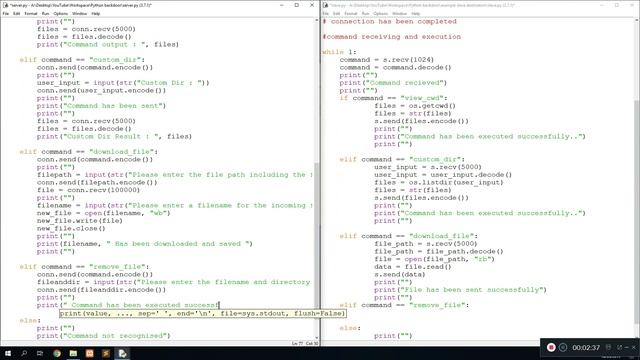Open the orange app icon in taskbar
This screenshot has height=360, width=640.
click(89, 353)
